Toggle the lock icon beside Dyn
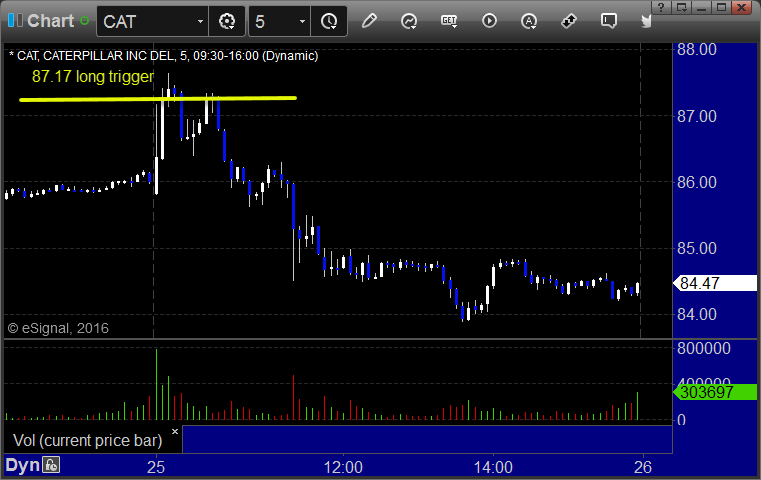This screenshot has height=480, width=761. pyautogui.click(x=50, y=465)
